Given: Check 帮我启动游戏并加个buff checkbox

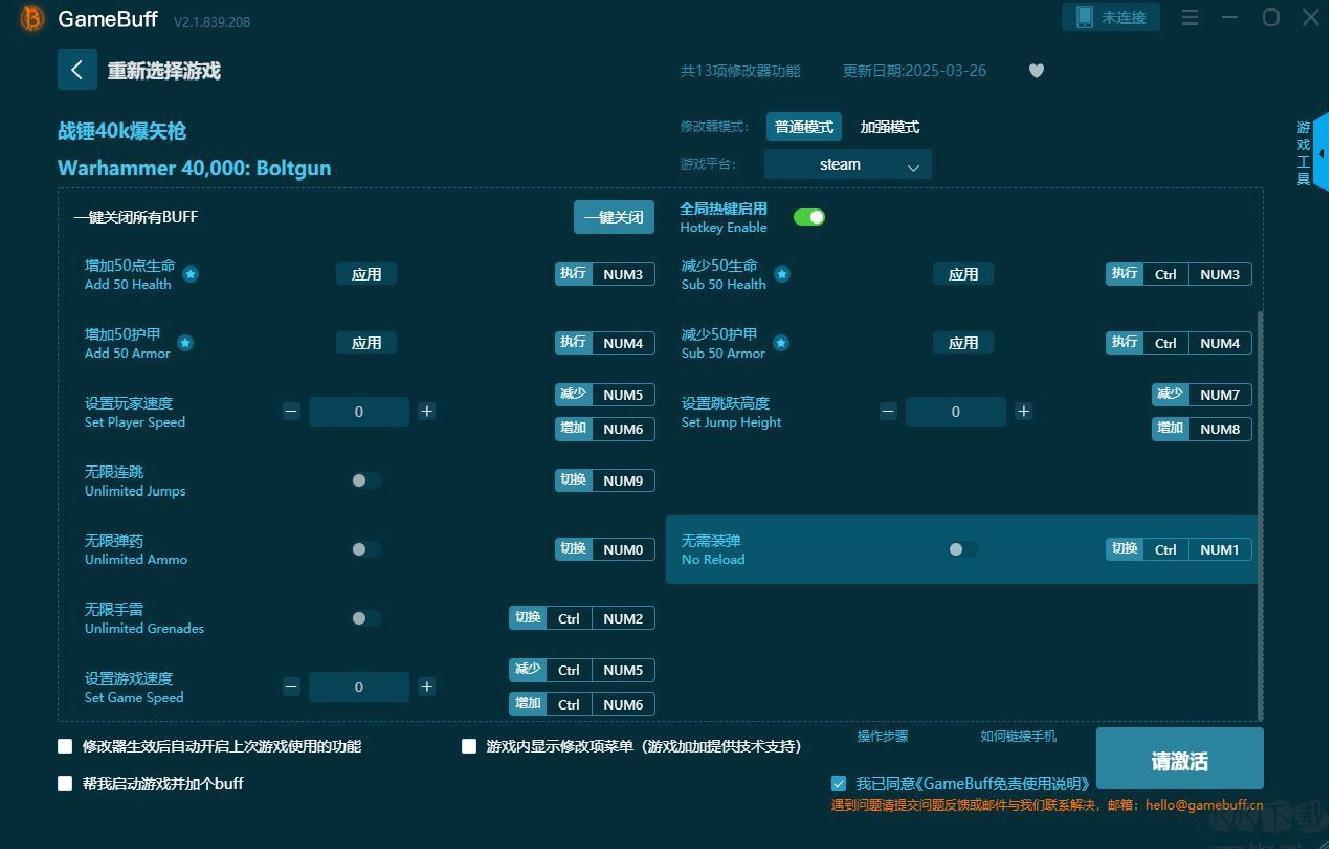Looking at the screenshot, I should pyautogui.click(x=65, y=783).
